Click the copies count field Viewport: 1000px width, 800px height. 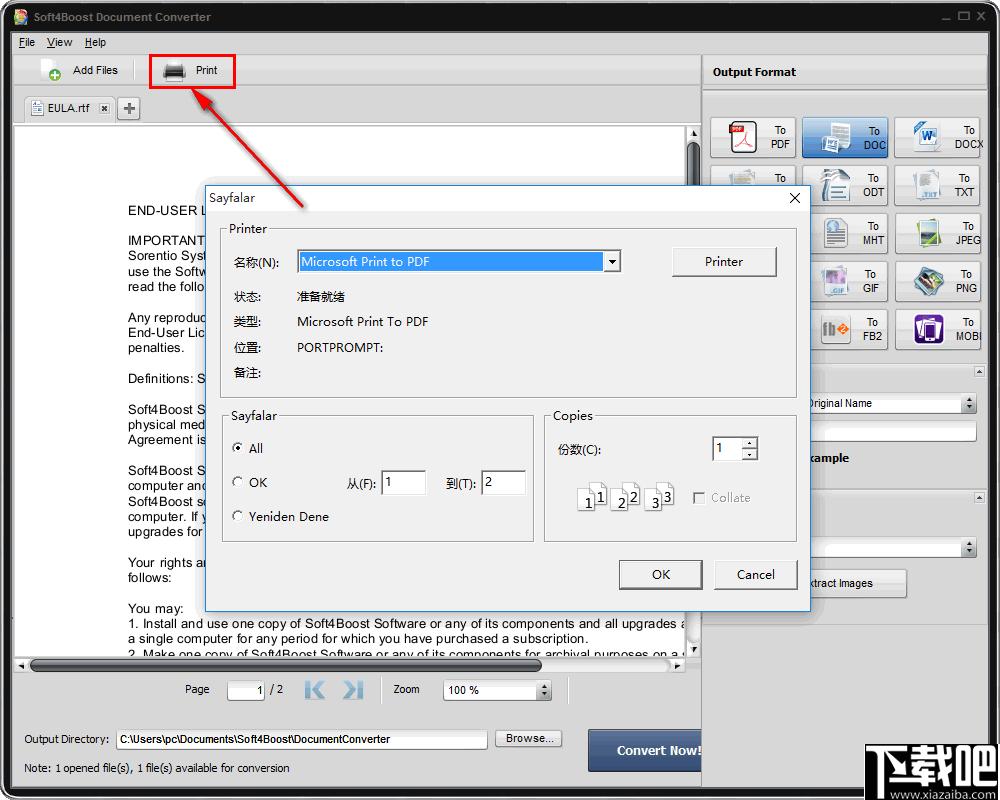pos(728,448)
